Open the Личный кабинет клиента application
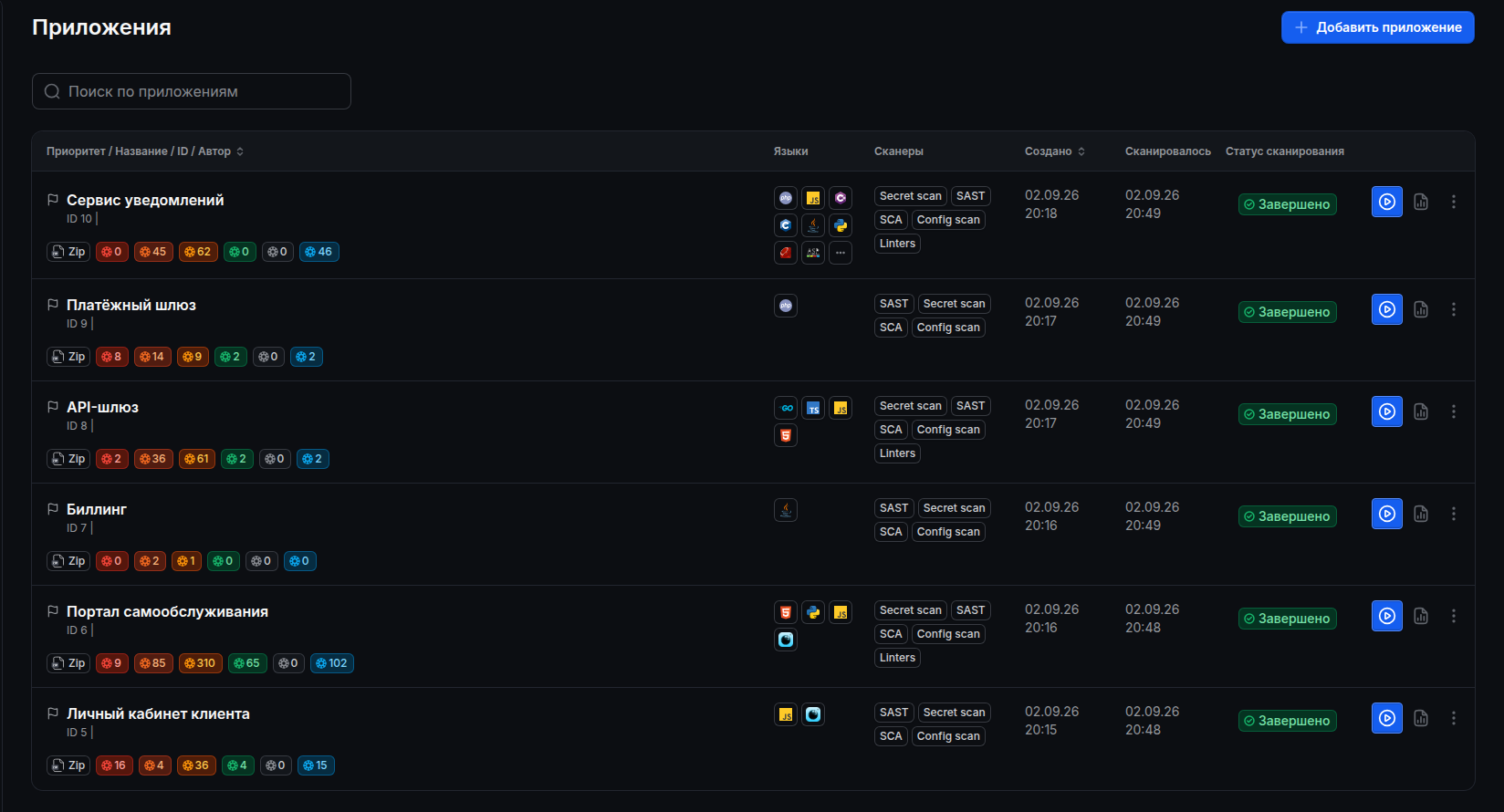 (x=158, y=713)
